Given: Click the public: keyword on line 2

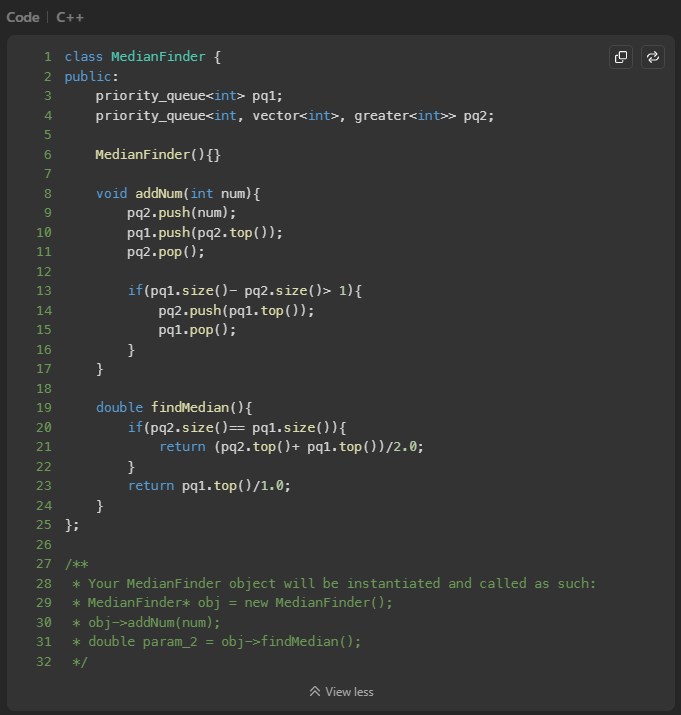Looking at the screenshot, I should (x=91, y=77).
